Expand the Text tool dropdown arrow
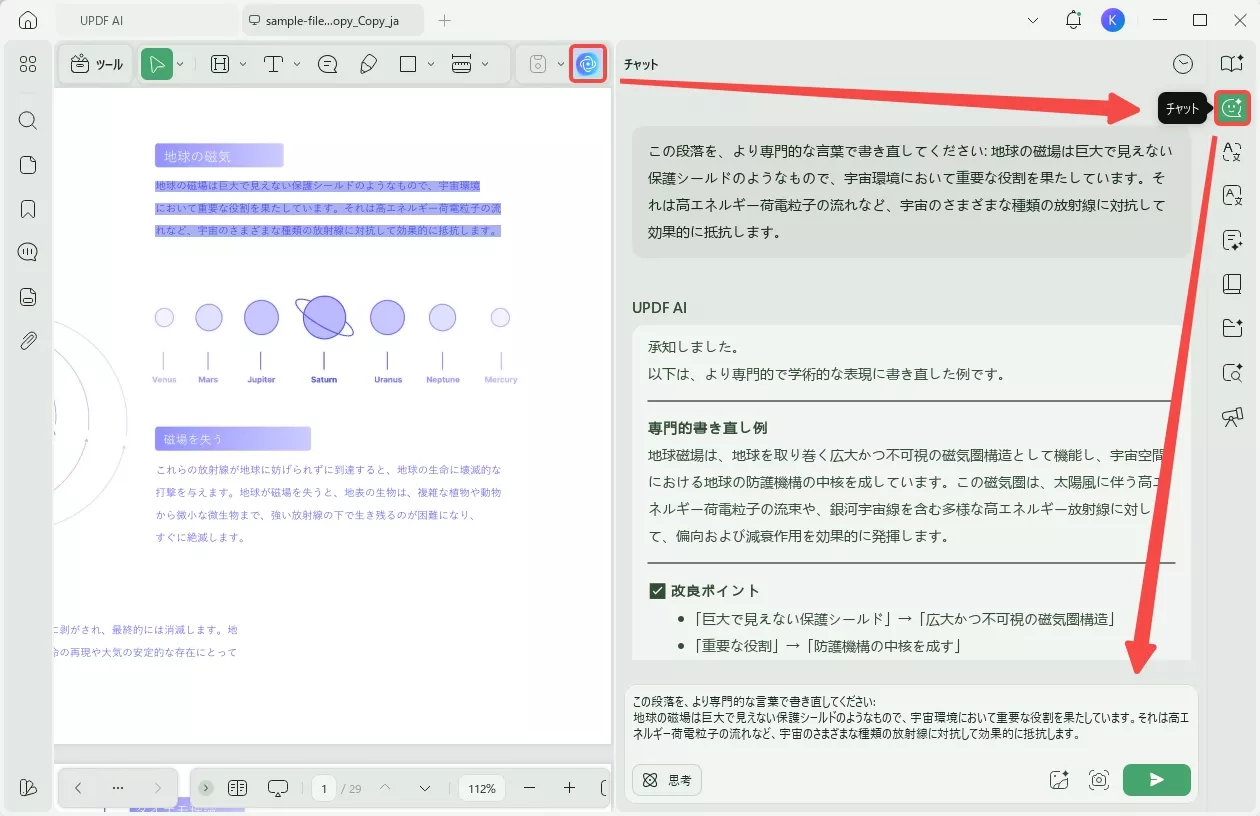1260x816 pixels. (x=296, y=63)
